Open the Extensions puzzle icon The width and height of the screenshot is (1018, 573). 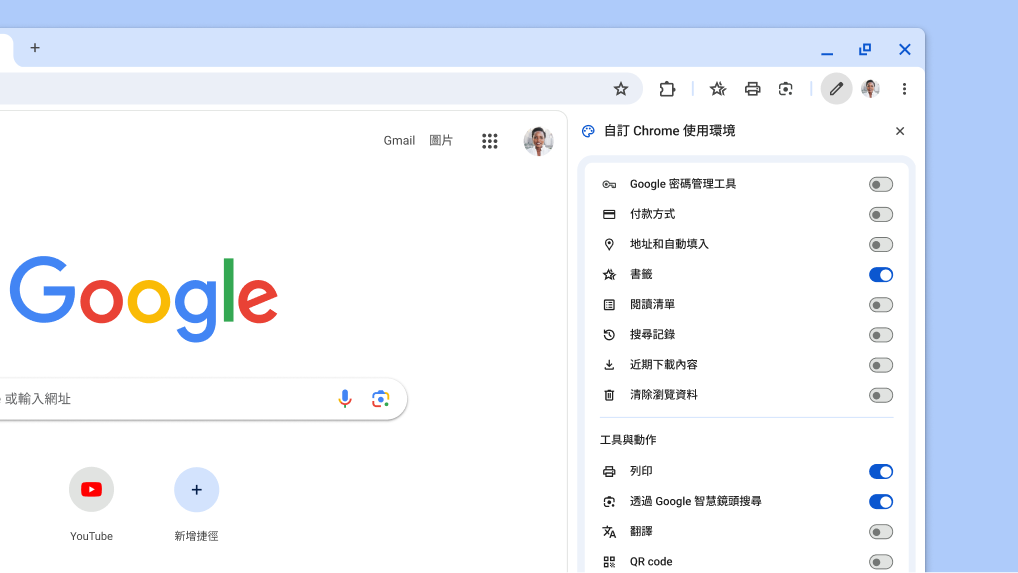click(x=667, y=89)
